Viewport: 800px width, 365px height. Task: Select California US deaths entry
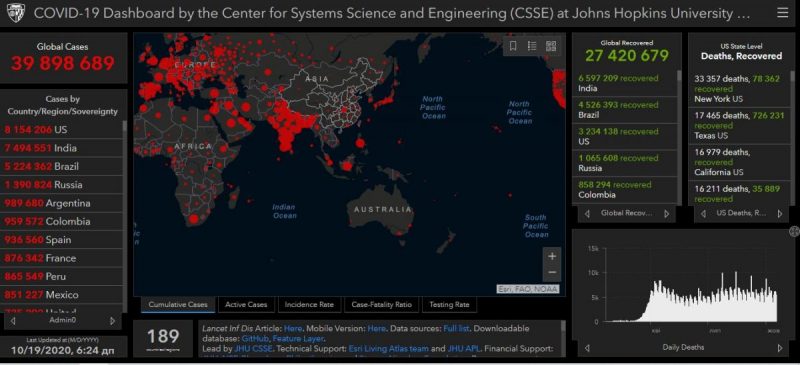pyautogui.click(x=740, y=162)
